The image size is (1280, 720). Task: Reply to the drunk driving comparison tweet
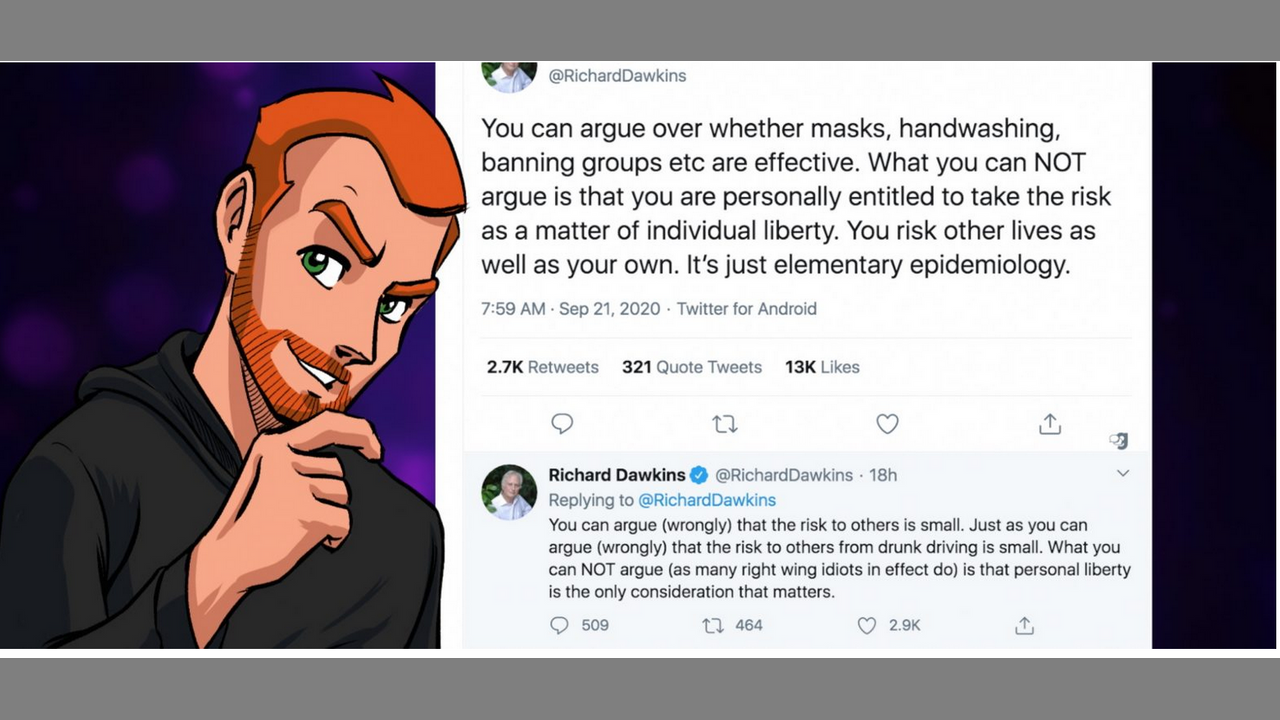pyautogui.click(x=560, y=625)
